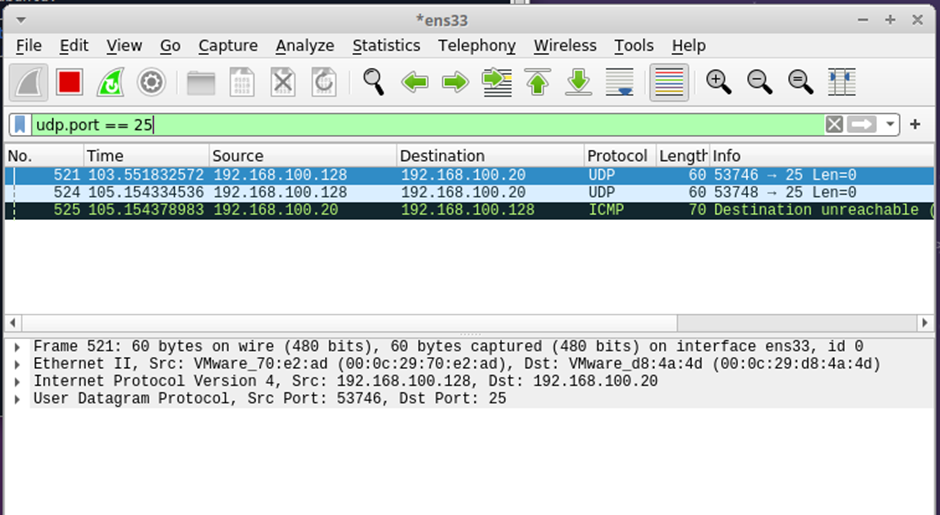Click the scroll right arrow of packet list
This screenshot has width=940, height=515.
[x=925, y=323]
